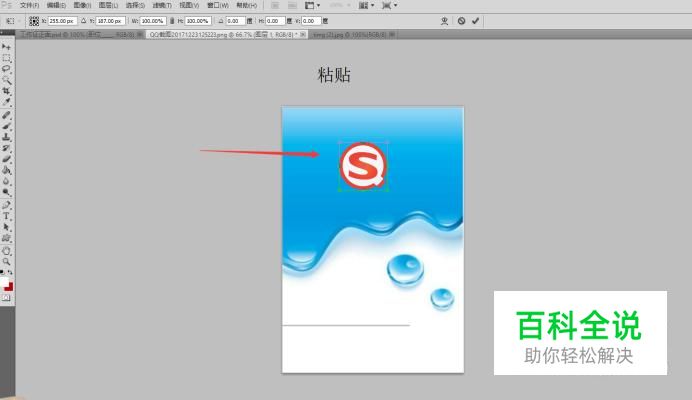Open the arrange documents dropdown
Image resolution: width=692 pixels, height=400 pixels.
(x=366, y=5)
